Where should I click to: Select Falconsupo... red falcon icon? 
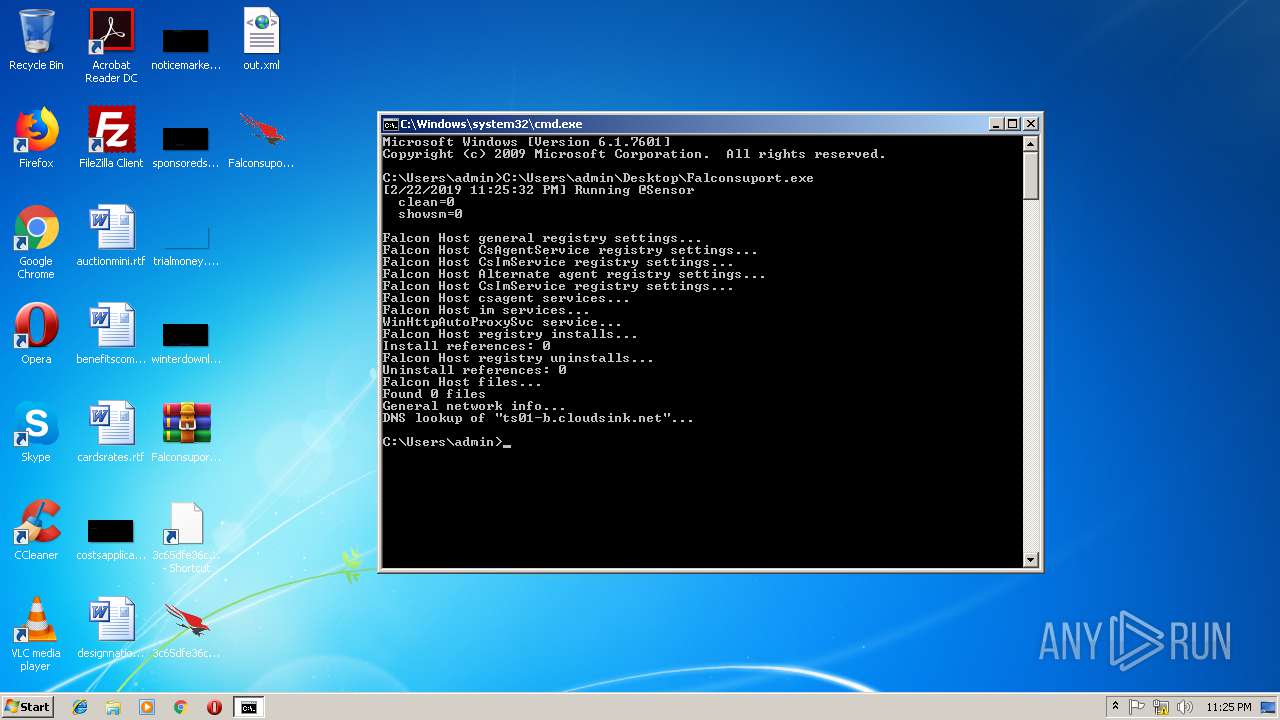point(261,138)
